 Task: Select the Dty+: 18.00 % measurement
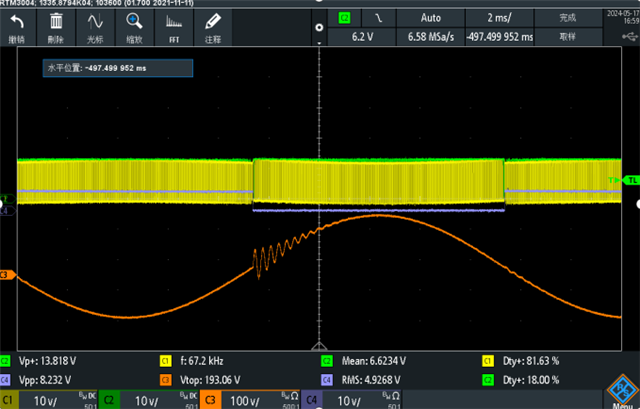(x=531, y=380)
